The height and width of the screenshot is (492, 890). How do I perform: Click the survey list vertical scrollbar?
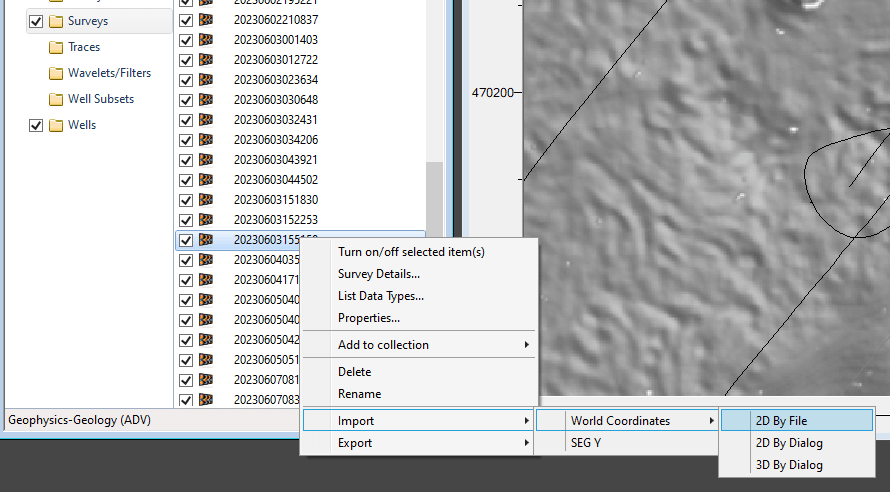(434, 200)
